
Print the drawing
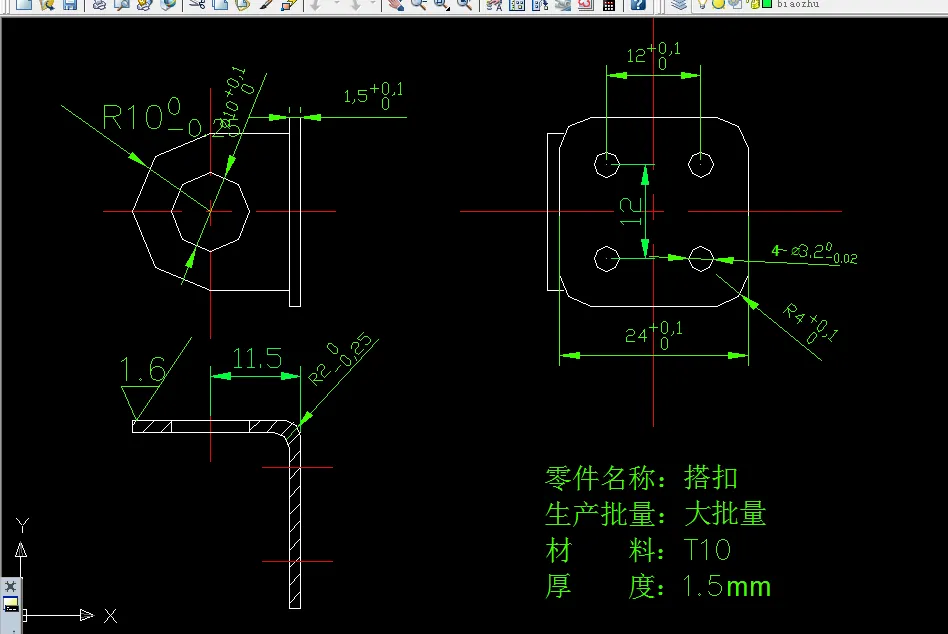tap(97, 6)
